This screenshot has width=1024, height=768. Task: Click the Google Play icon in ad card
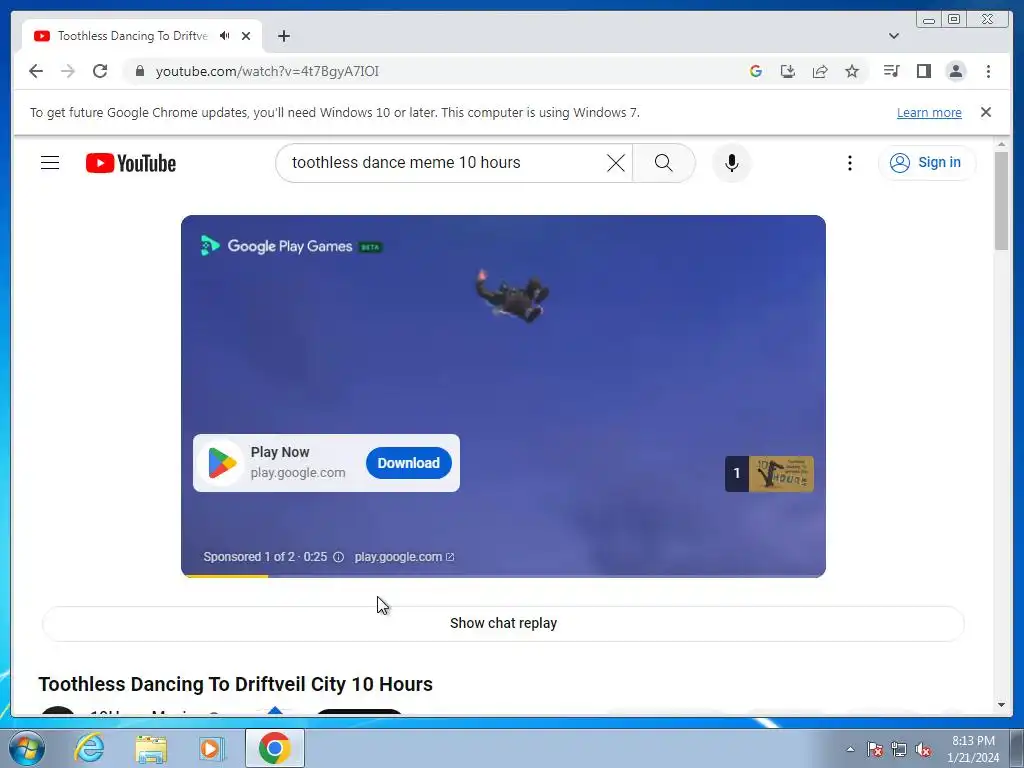(x=222, y=463)
